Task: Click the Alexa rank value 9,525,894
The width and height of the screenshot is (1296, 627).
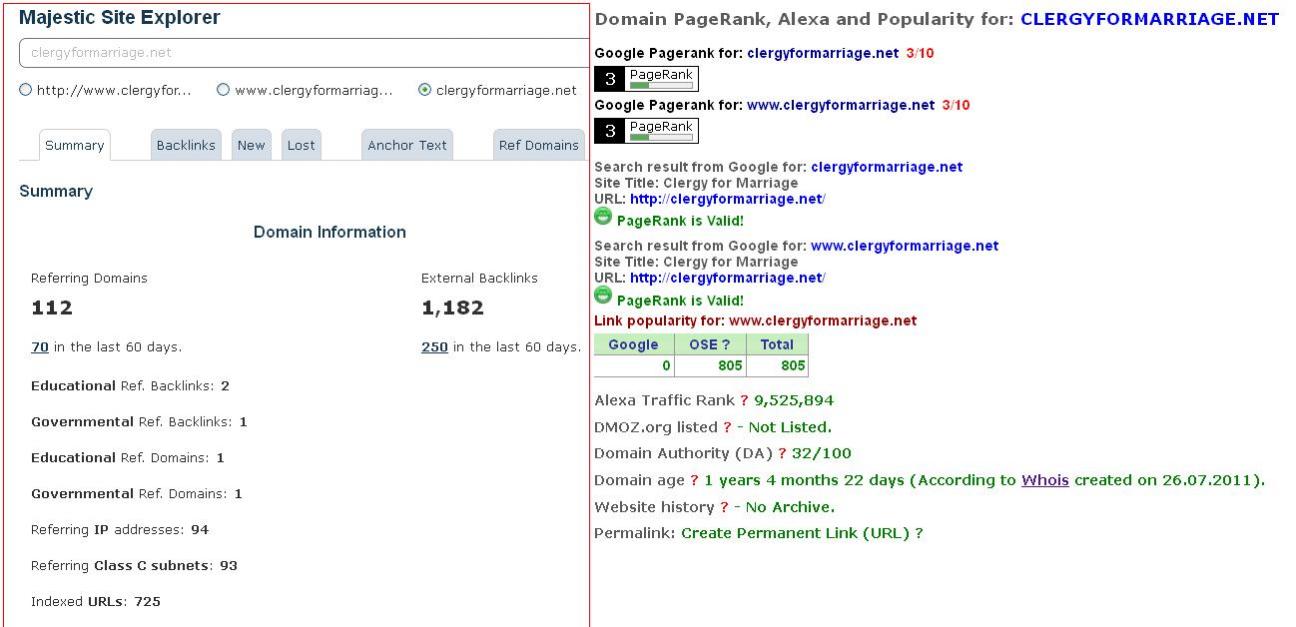Action: point(794,400)
